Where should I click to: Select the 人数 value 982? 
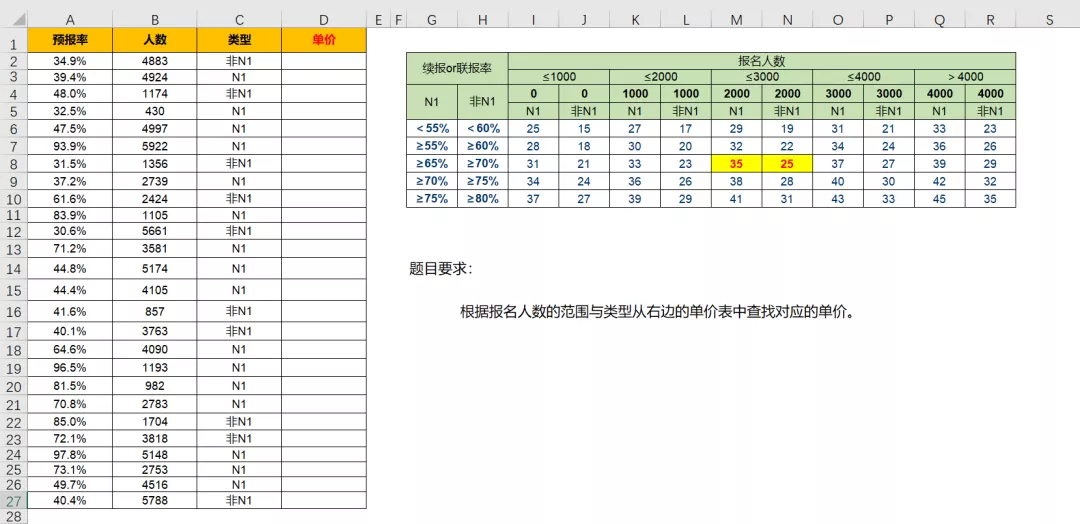click(154, 386)
